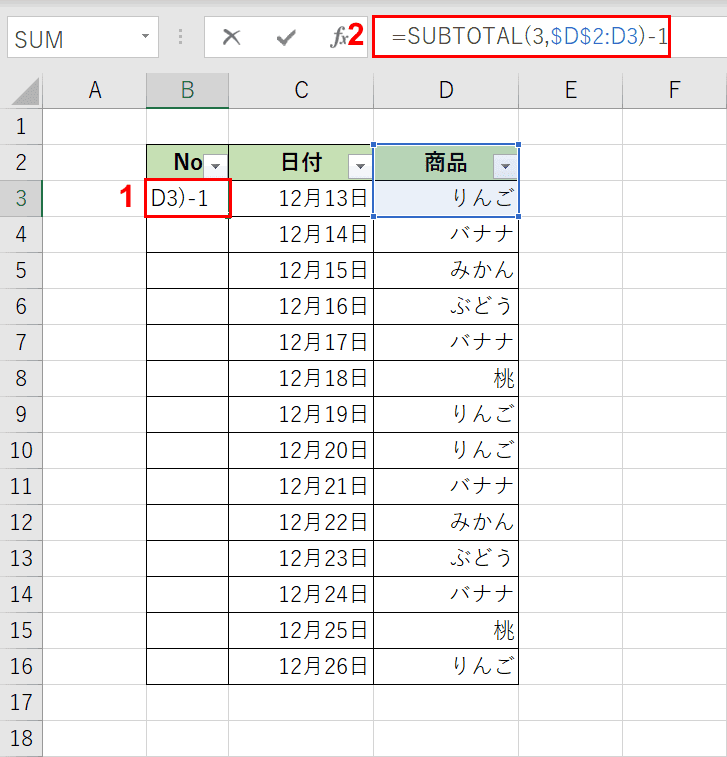Click cell with date 12月22日
This screenshot has height=757, width=727.
(x=301, y=522)
